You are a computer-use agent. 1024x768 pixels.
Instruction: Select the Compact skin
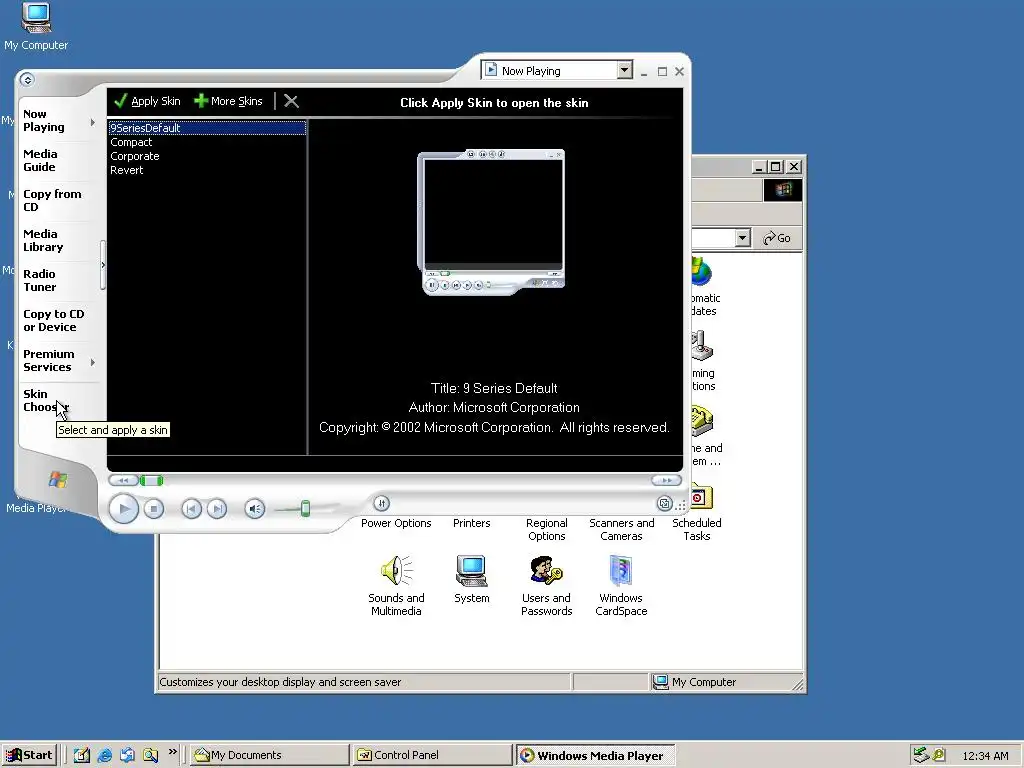click(x=131, y=142)
